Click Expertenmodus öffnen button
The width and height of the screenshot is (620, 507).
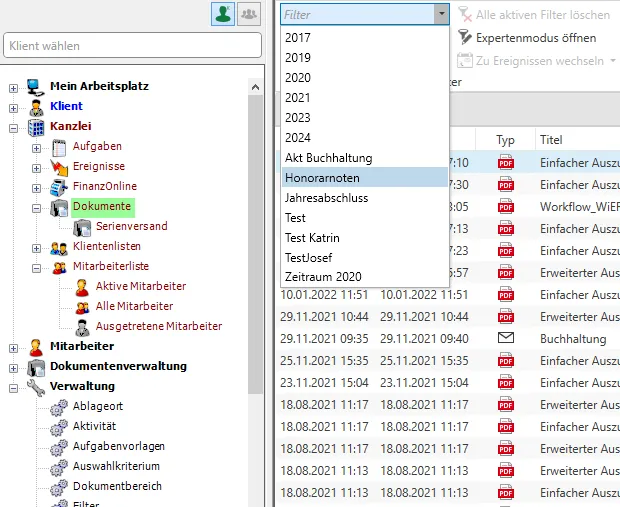(x=527, y=38)
